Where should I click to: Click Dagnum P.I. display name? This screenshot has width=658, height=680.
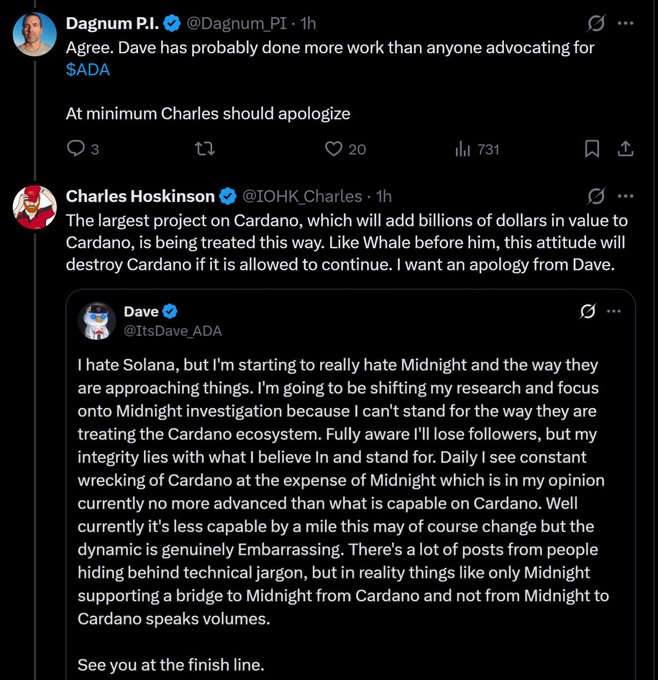tap(114, 22)
